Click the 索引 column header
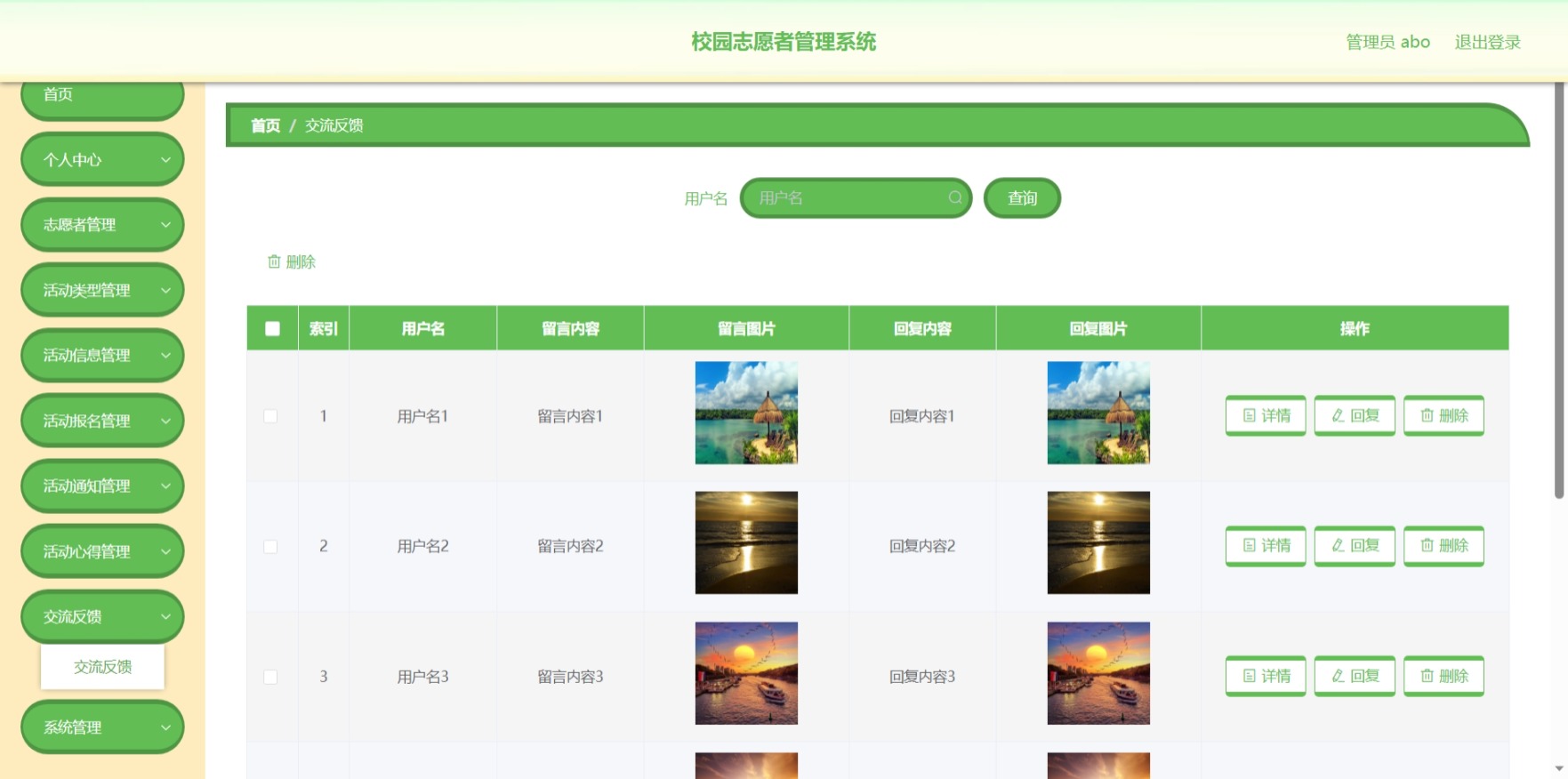 [x=323, y=328]
